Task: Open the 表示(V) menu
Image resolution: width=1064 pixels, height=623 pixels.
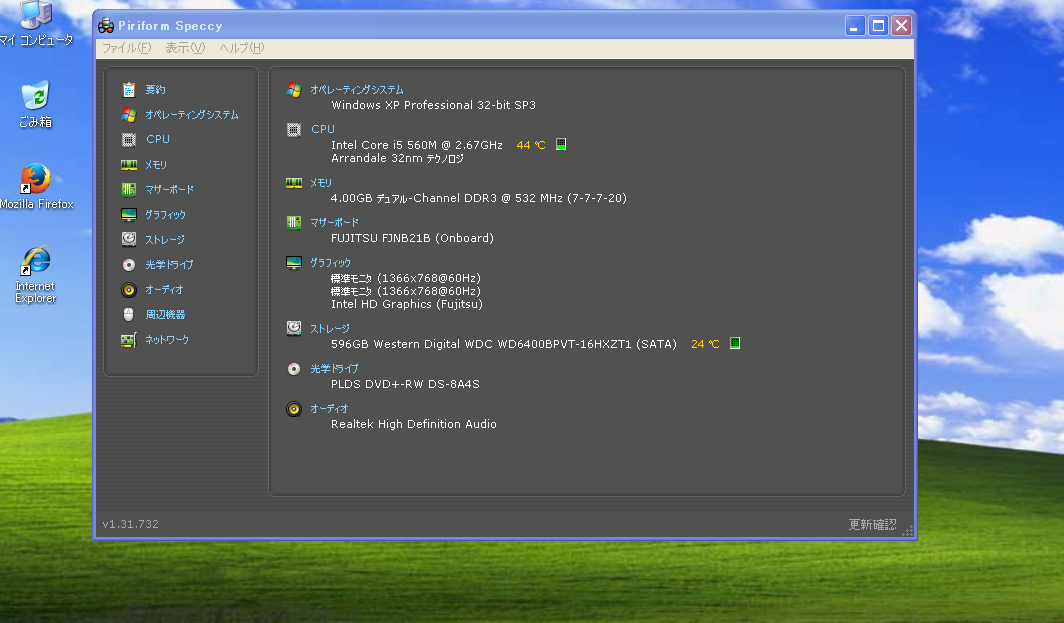Action: click(185, 48)
